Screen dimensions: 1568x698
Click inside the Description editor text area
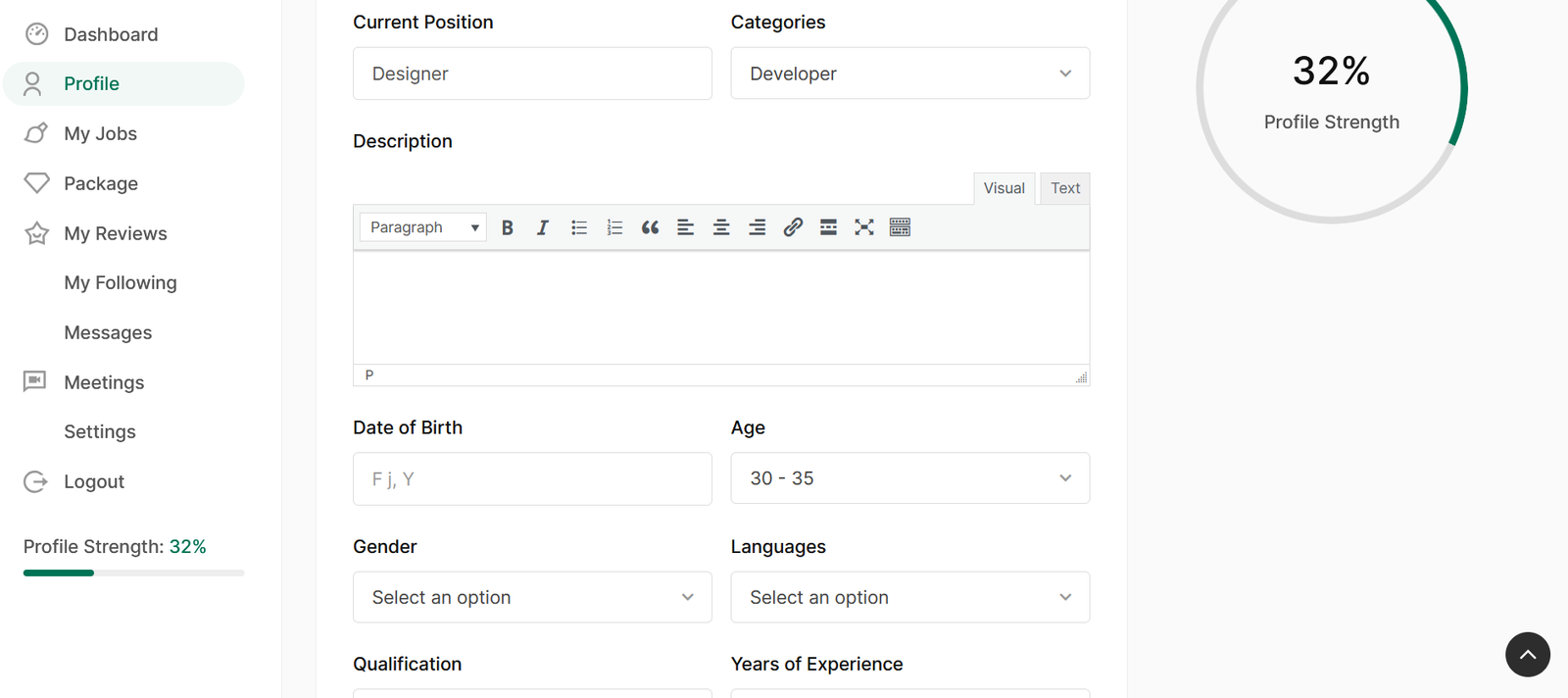coord(721,308)
